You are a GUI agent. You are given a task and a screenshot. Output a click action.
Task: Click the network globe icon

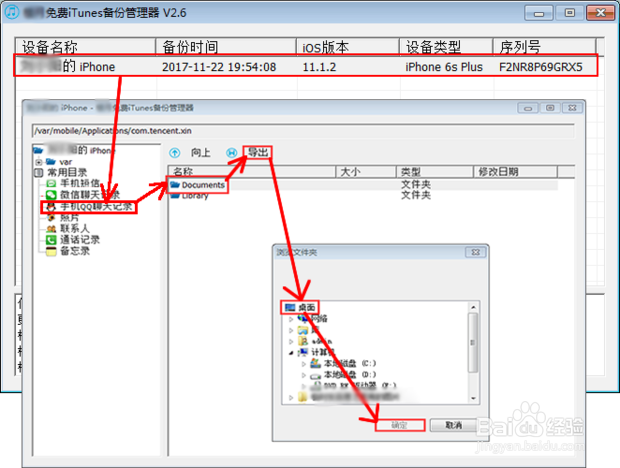(303, 318)
